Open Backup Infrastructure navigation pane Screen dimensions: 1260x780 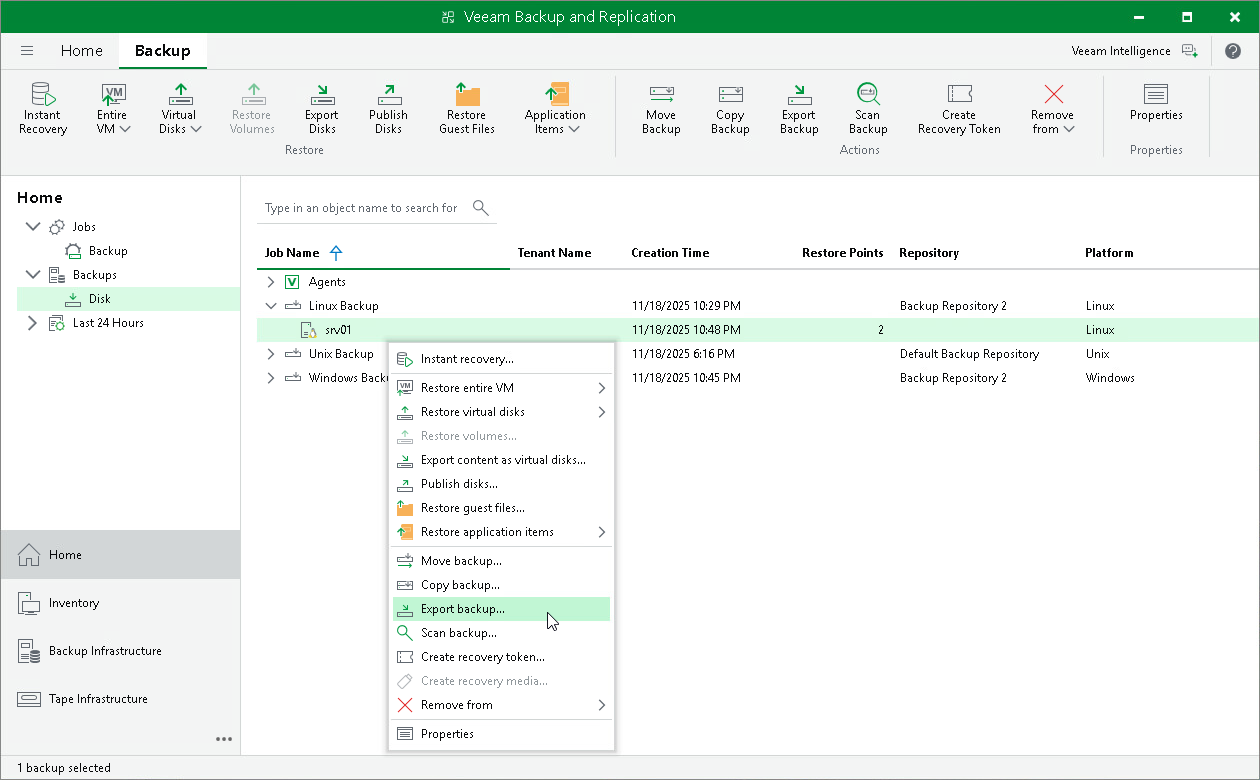[x=120, y=651]
